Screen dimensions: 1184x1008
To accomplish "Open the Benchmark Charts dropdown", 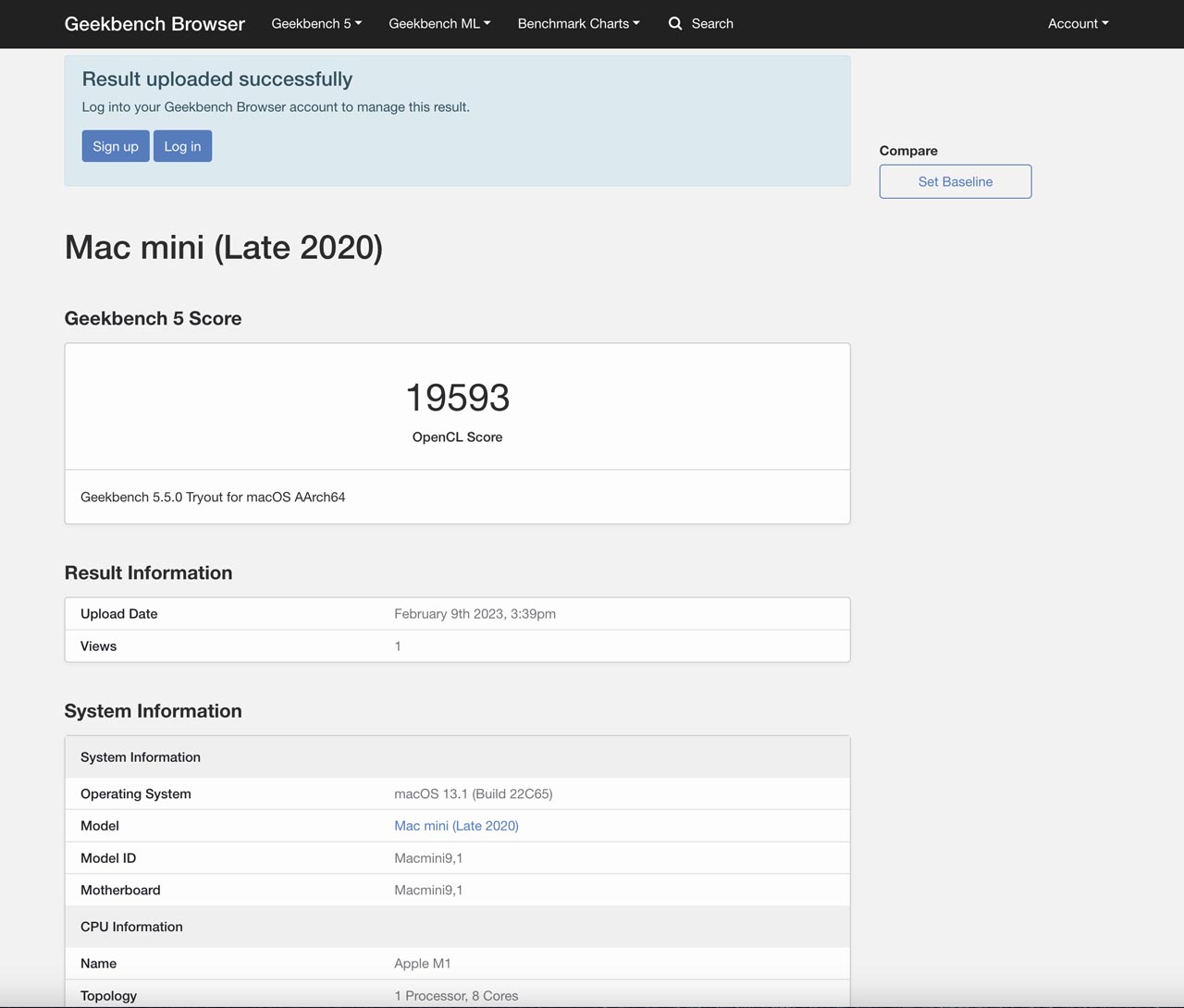I will 578,23.
